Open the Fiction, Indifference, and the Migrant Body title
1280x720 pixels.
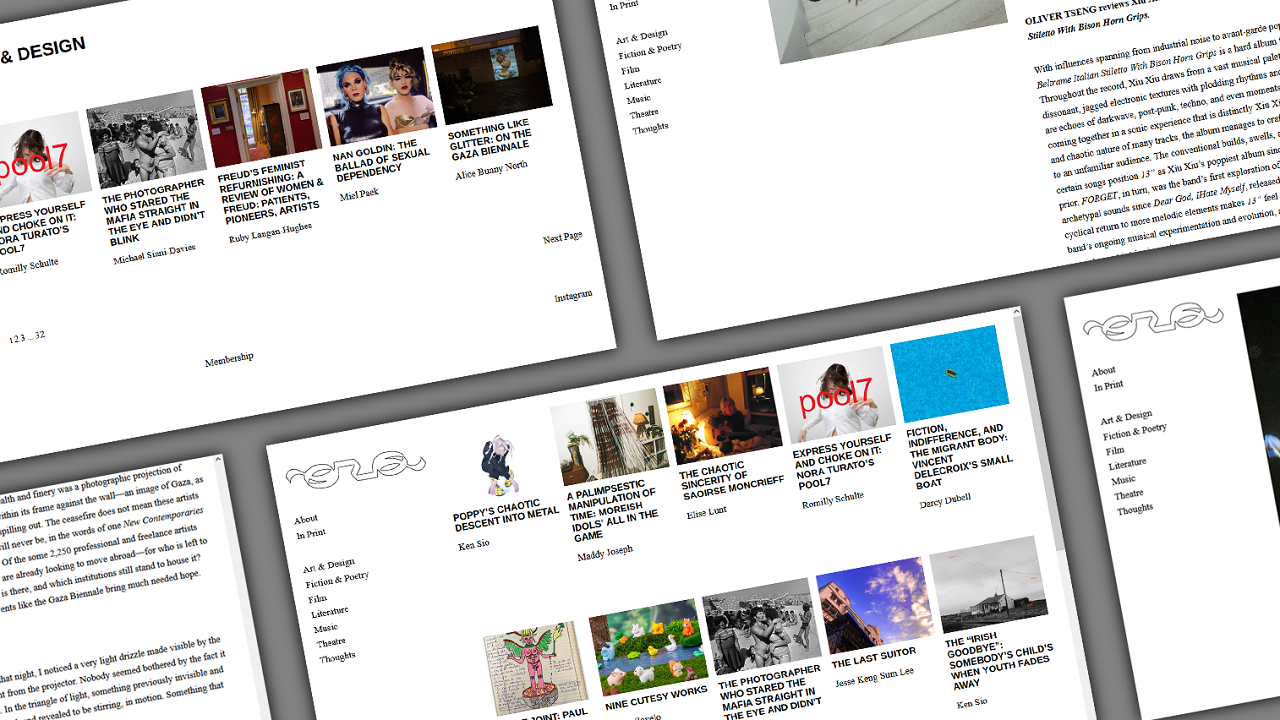click(959, 456)
